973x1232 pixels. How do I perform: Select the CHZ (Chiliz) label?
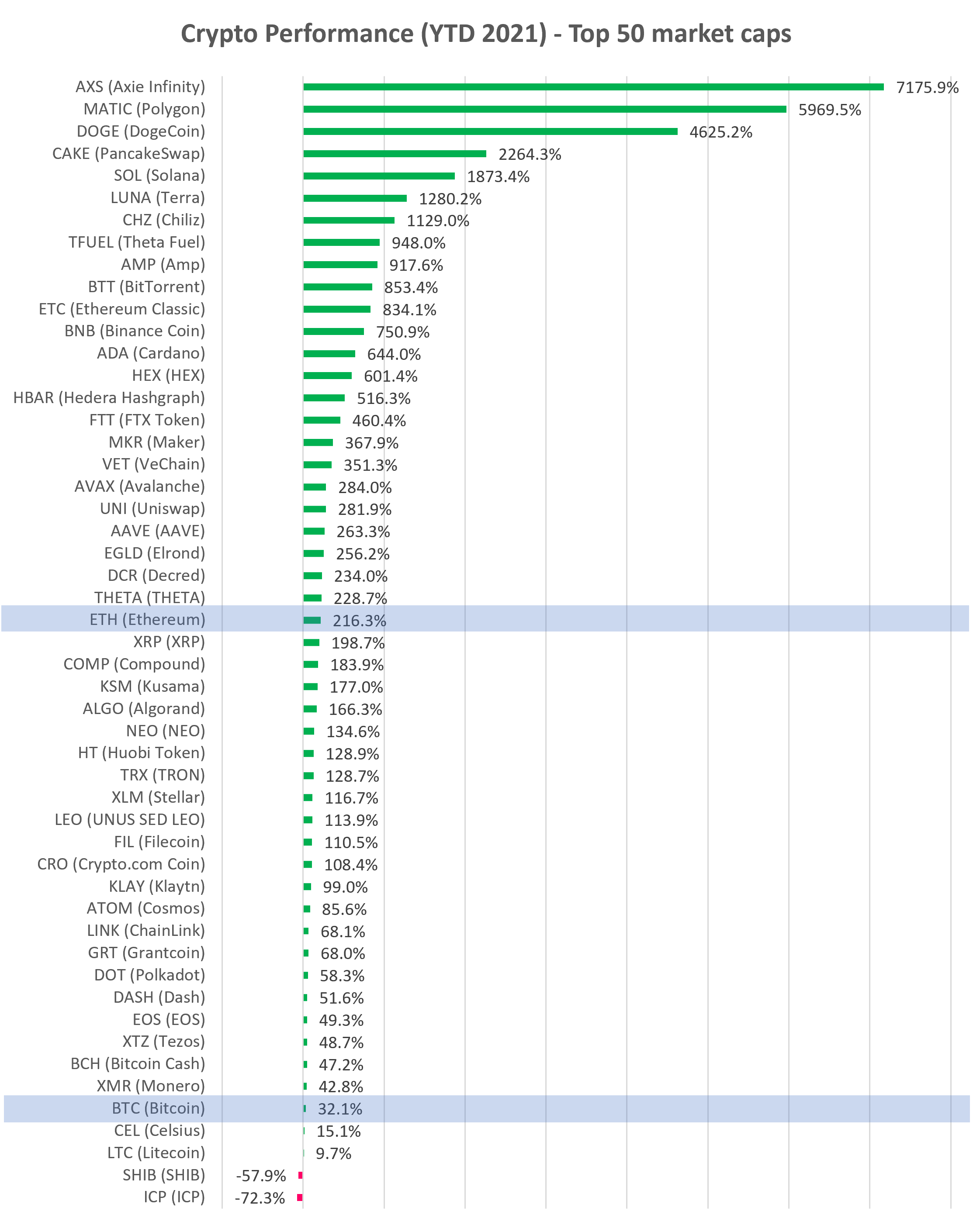click(x=164, y=220)
